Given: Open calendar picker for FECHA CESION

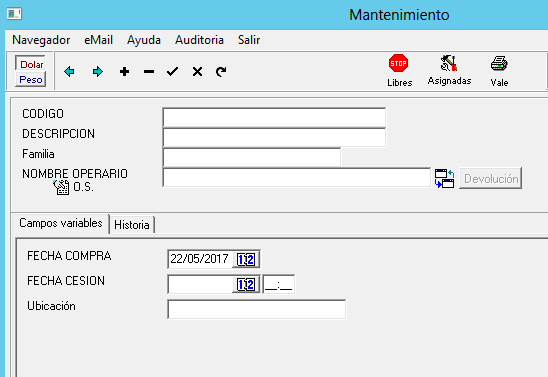Looking at the screenshot, I should 246,284.
